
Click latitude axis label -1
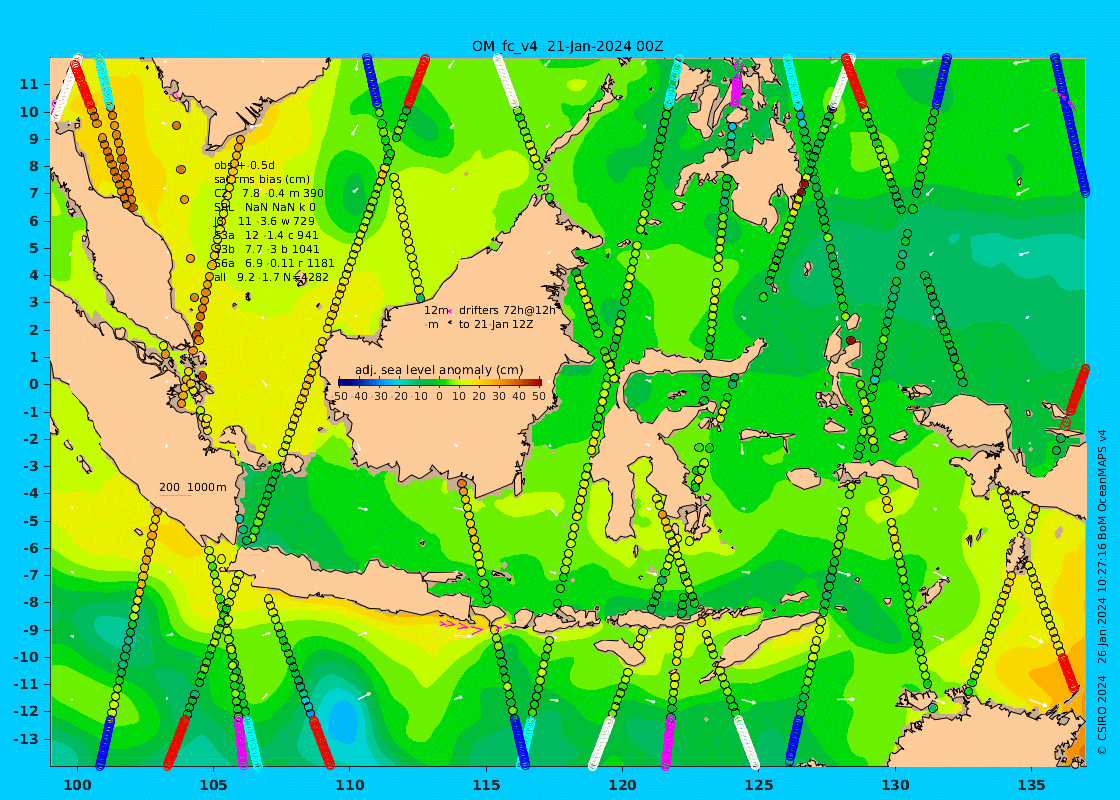[32, 411]
